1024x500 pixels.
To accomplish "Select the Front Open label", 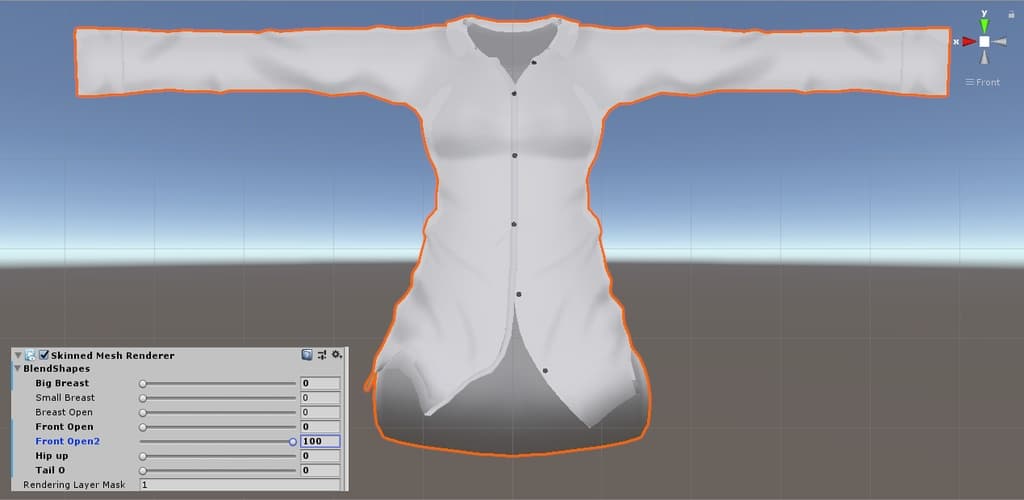I will pos(64,427).
